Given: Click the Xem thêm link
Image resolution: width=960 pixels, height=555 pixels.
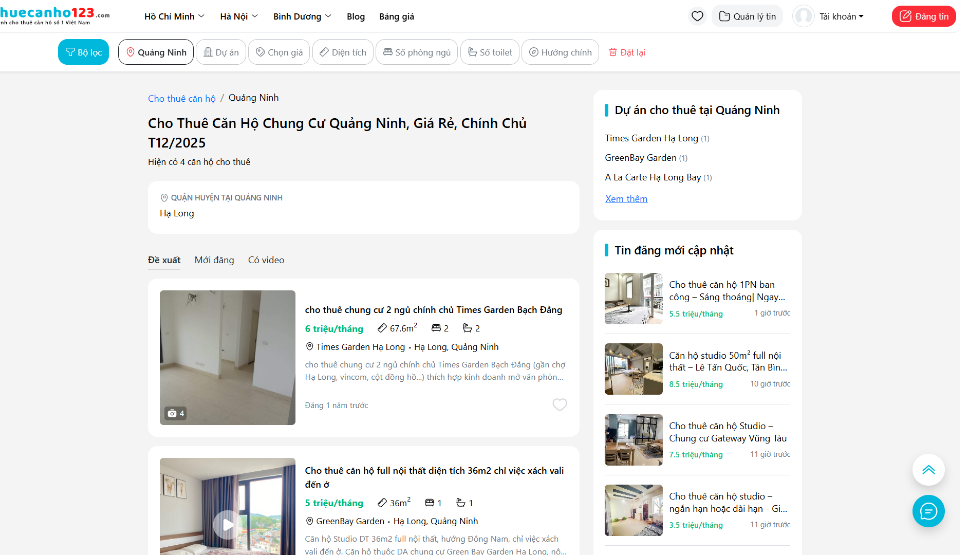Looking at the screenshot, I should pyautogui.click(x=626, y=199).
